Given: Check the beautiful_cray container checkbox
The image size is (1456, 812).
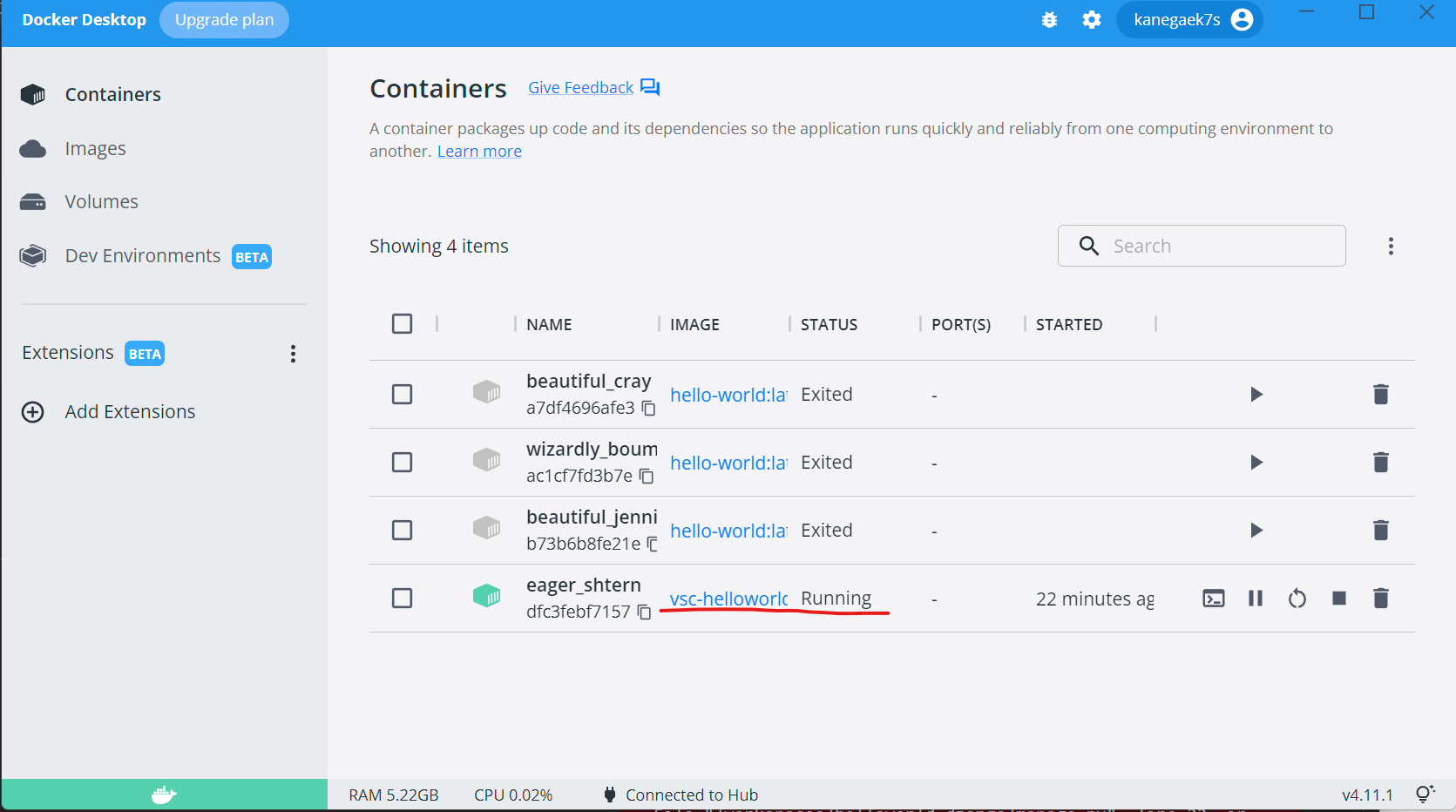Looking at the screenshot, I should [403, 395].
